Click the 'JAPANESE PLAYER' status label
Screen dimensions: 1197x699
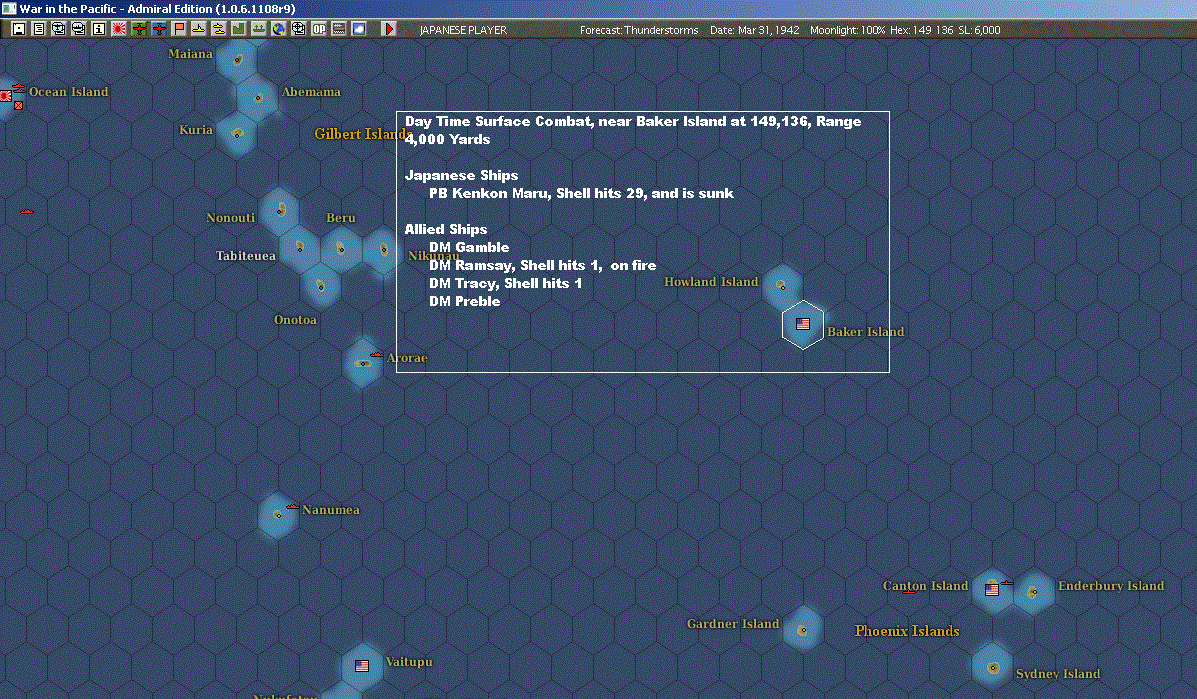point(463,30)
